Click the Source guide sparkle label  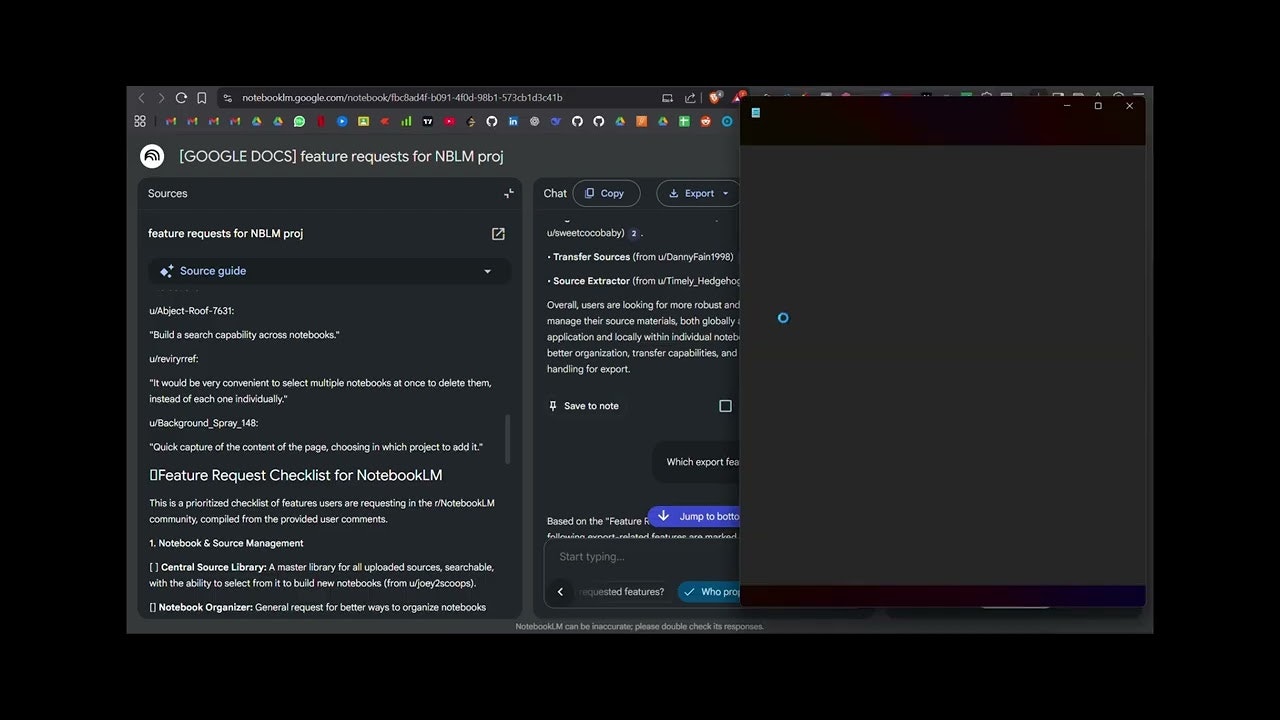[203, 271]
